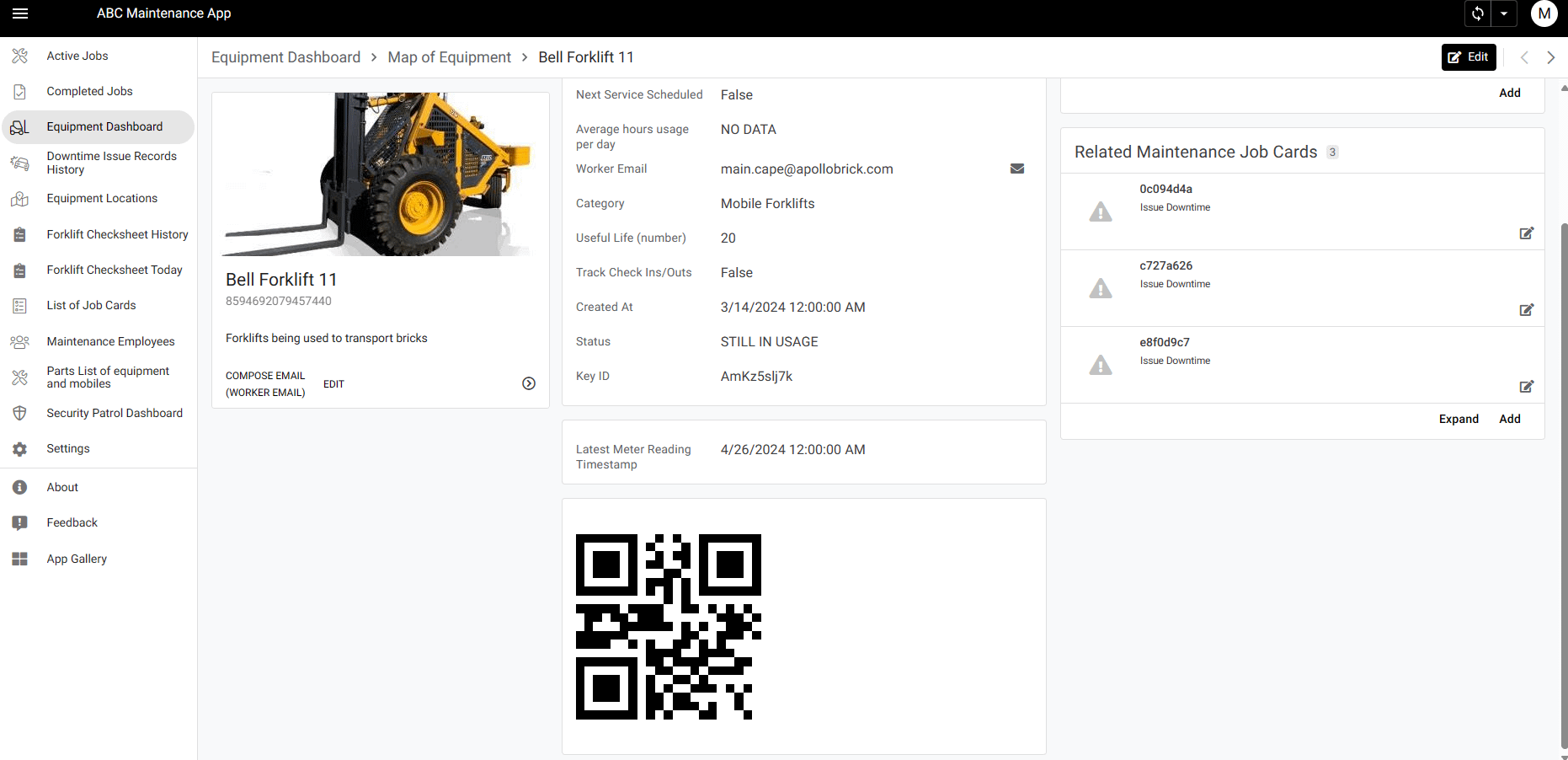This screenshot has width=1568, height=760.
Task: Click the equipment QR code image
Action: pyautogui.click(x=669, y=627)
